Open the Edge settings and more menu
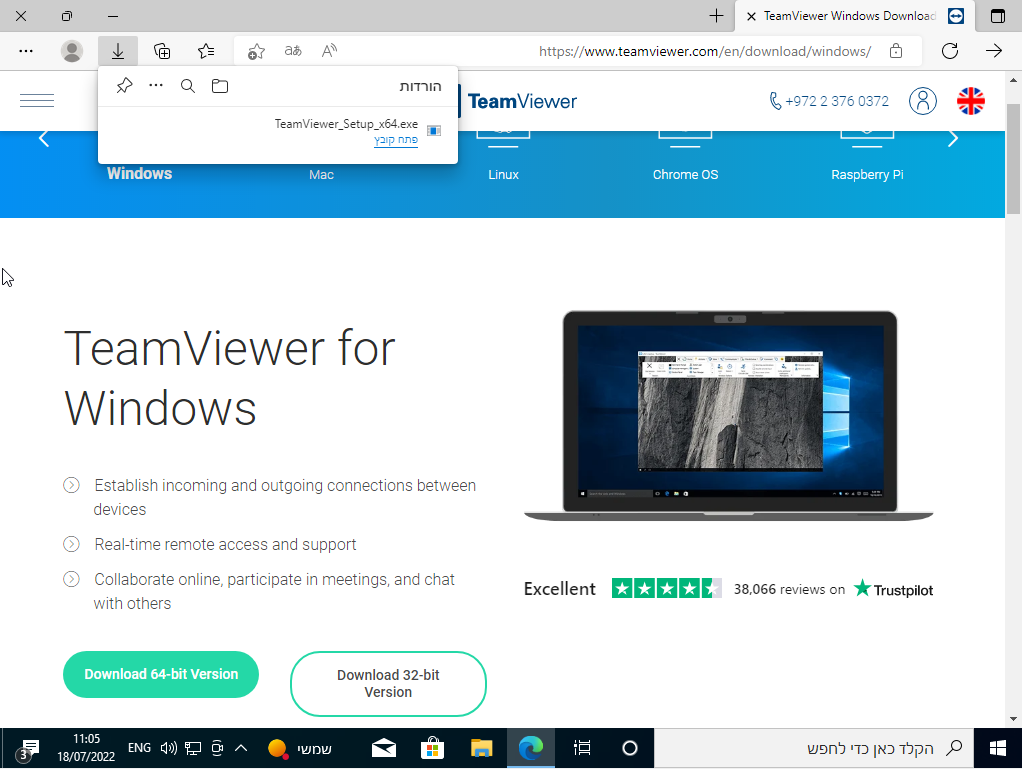This screenshot has height=769, width=1022. coord(26,51)
